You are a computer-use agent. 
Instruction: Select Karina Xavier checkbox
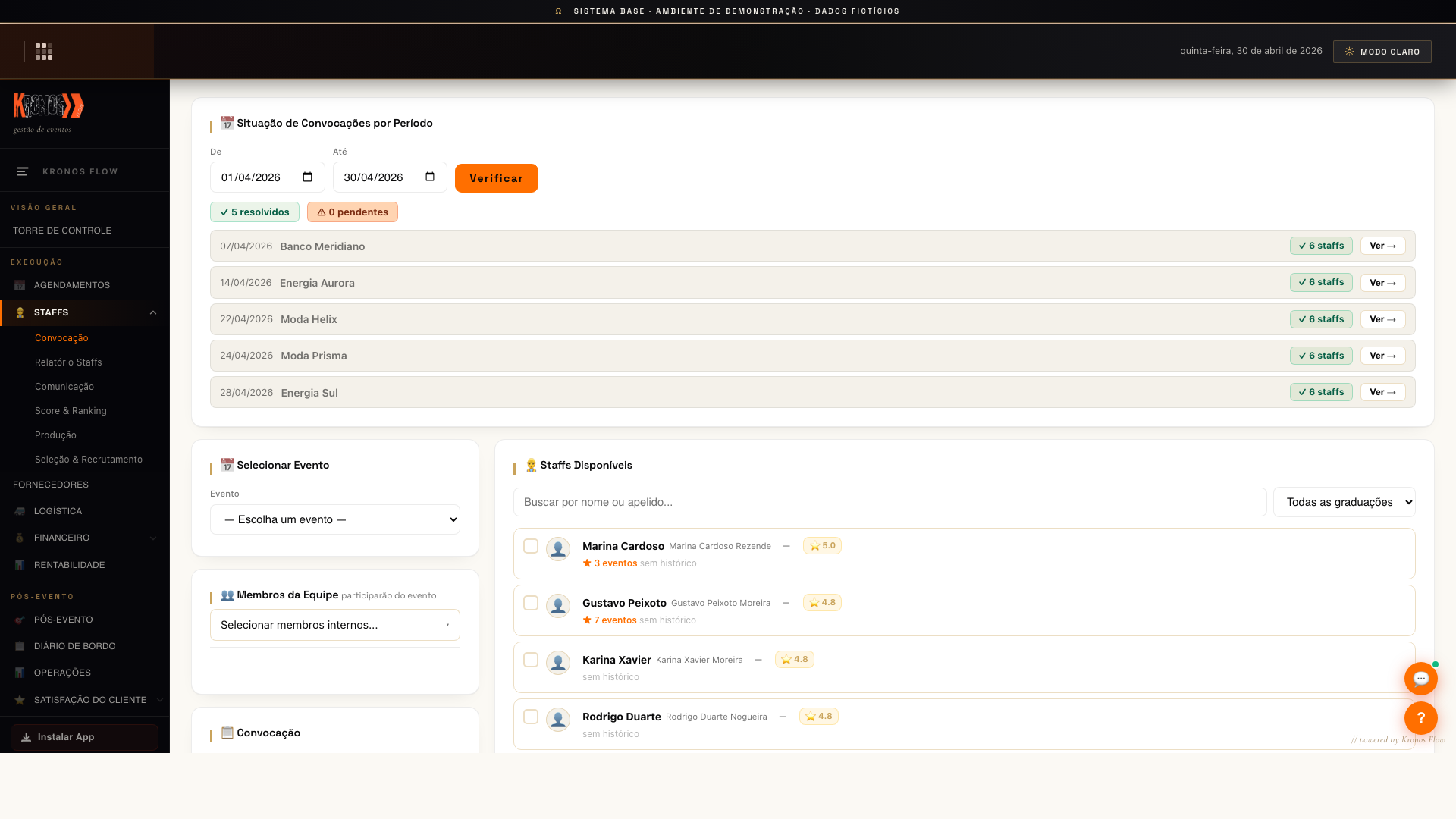point(531,660)
